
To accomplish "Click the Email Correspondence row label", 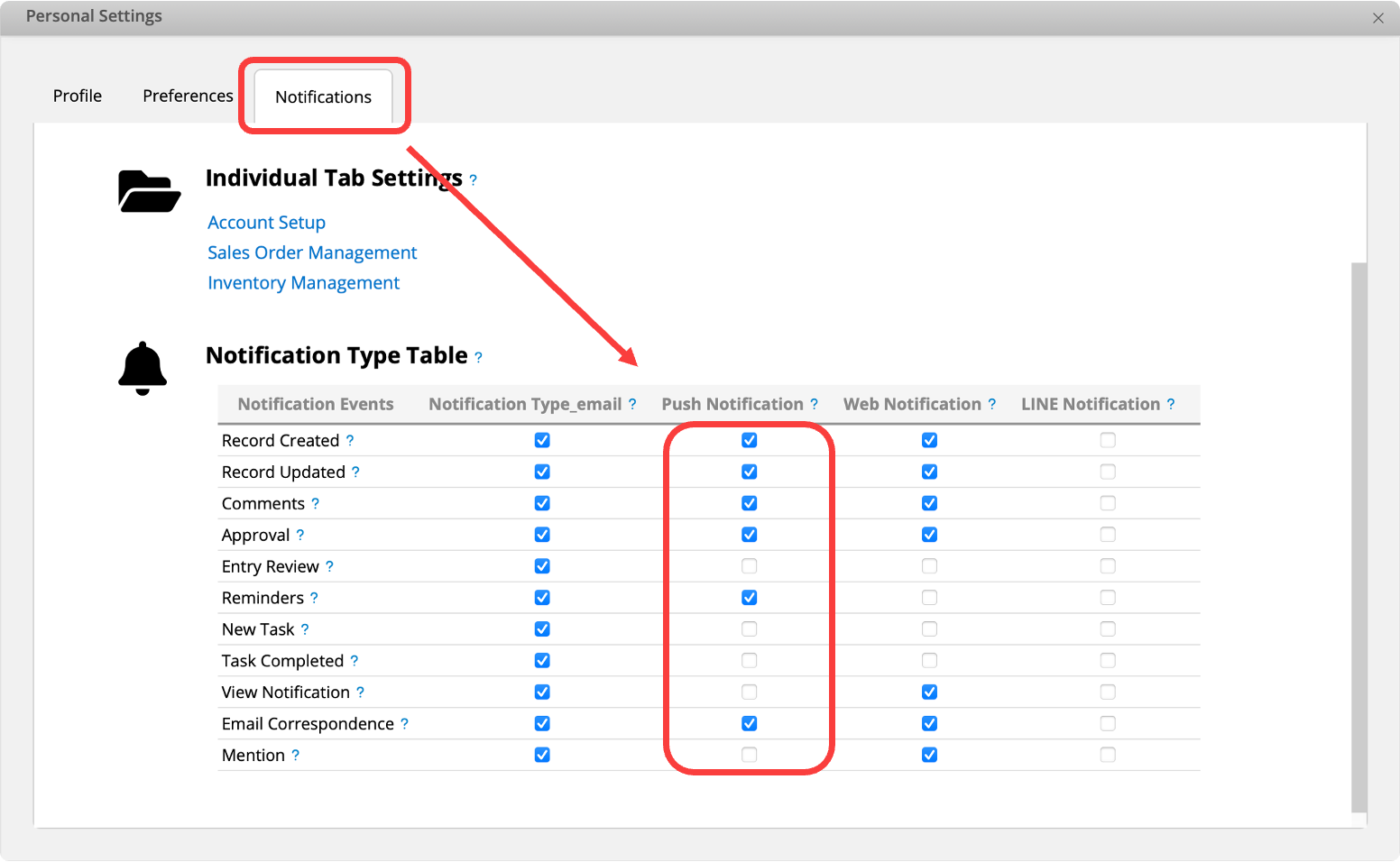I will [x=308, y=724].
